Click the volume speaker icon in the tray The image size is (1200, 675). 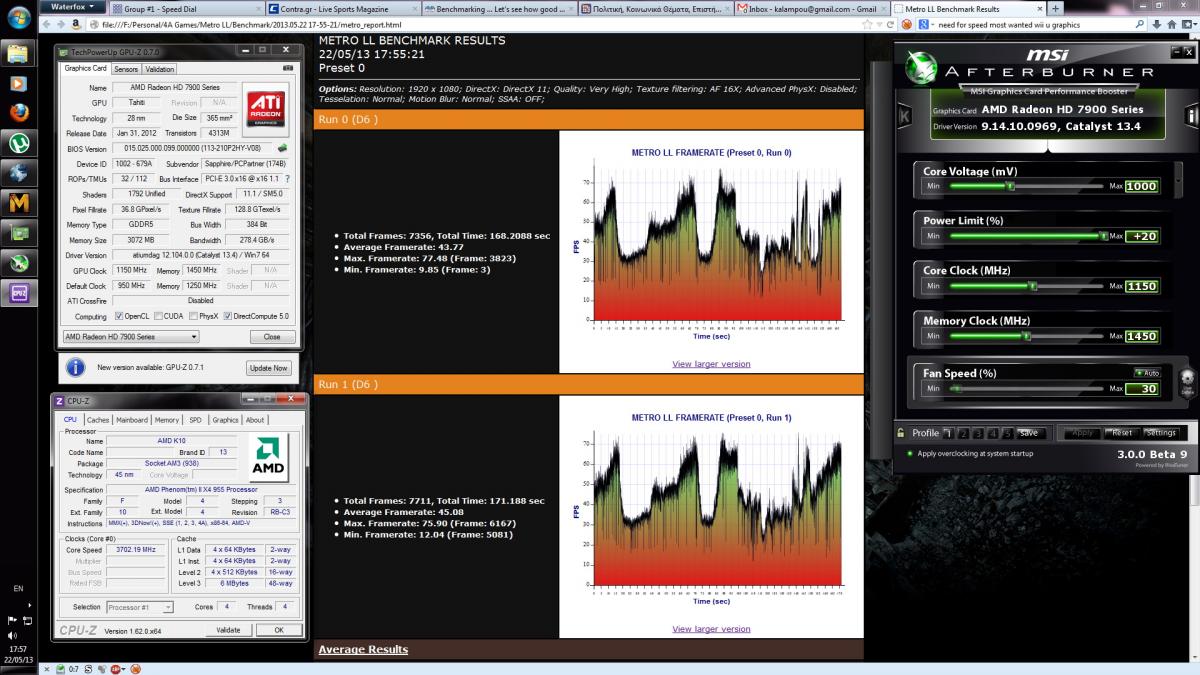[x=11, y=634]
